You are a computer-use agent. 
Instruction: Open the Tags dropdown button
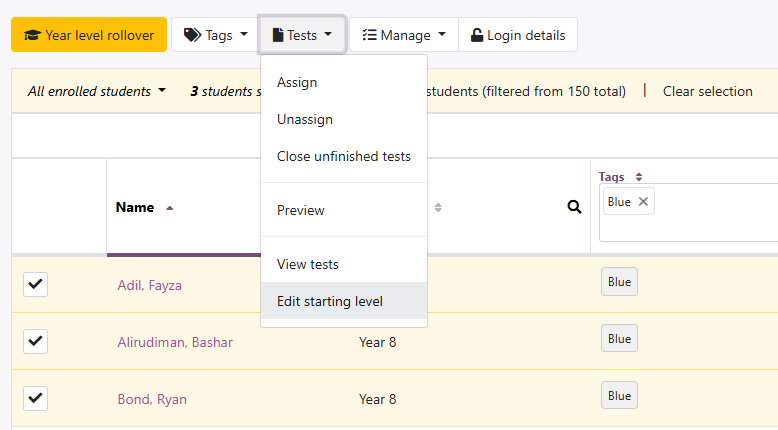(215, 35)
